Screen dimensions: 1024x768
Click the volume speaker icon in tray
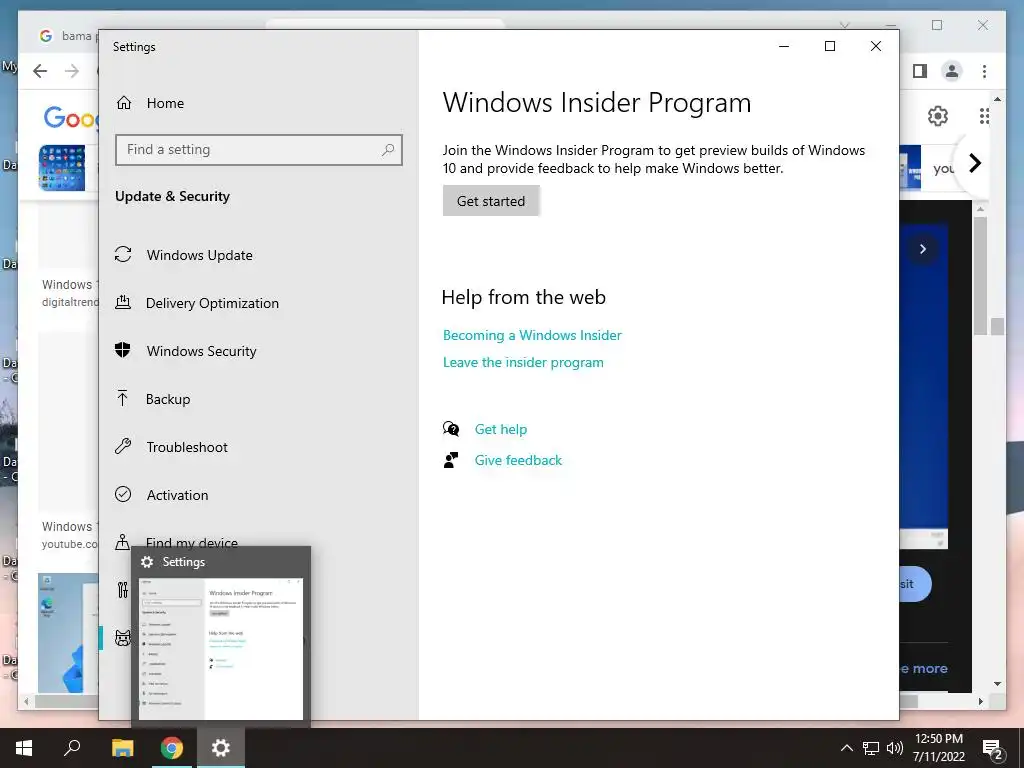click(x=895, y=748)
